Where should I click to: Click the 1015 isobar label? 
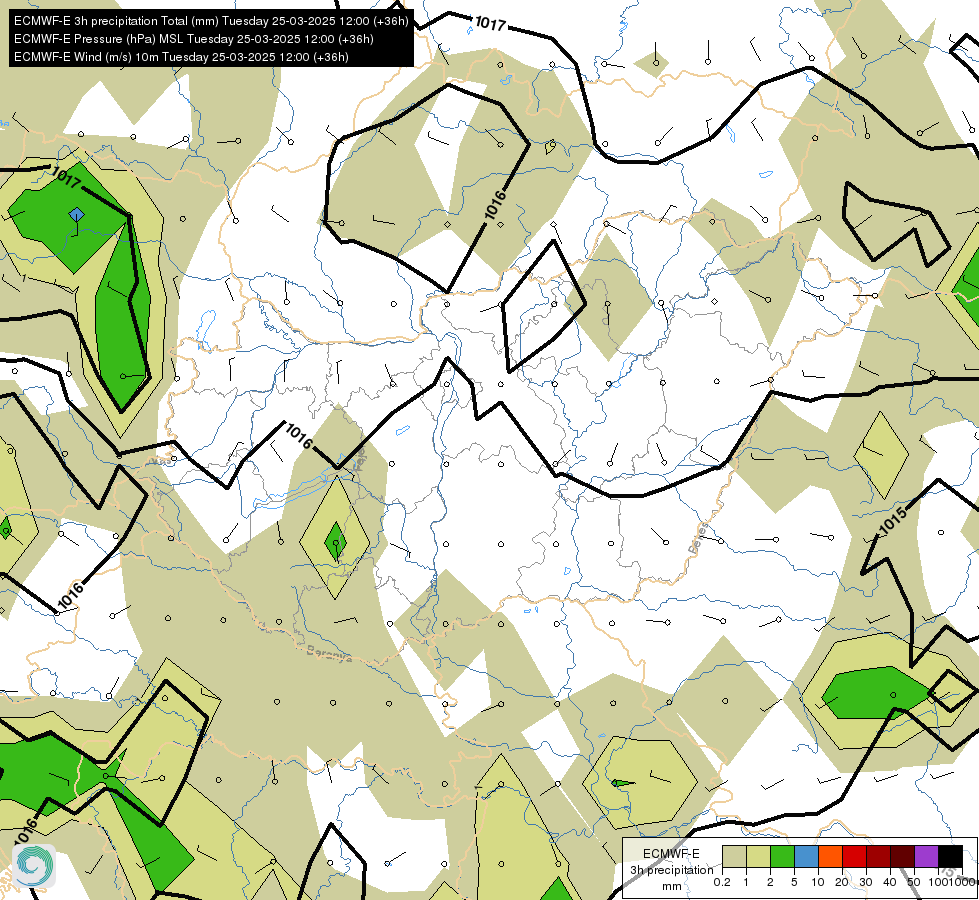(893, 522)
